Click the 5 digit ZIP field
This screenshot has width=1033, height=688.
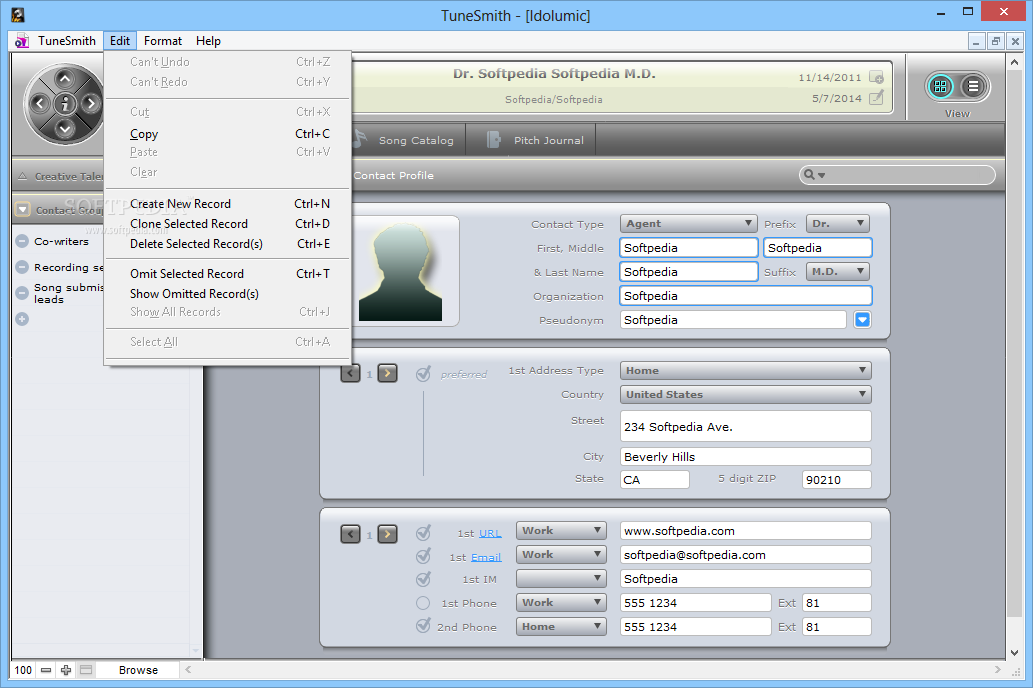click(x=836, y=480)
